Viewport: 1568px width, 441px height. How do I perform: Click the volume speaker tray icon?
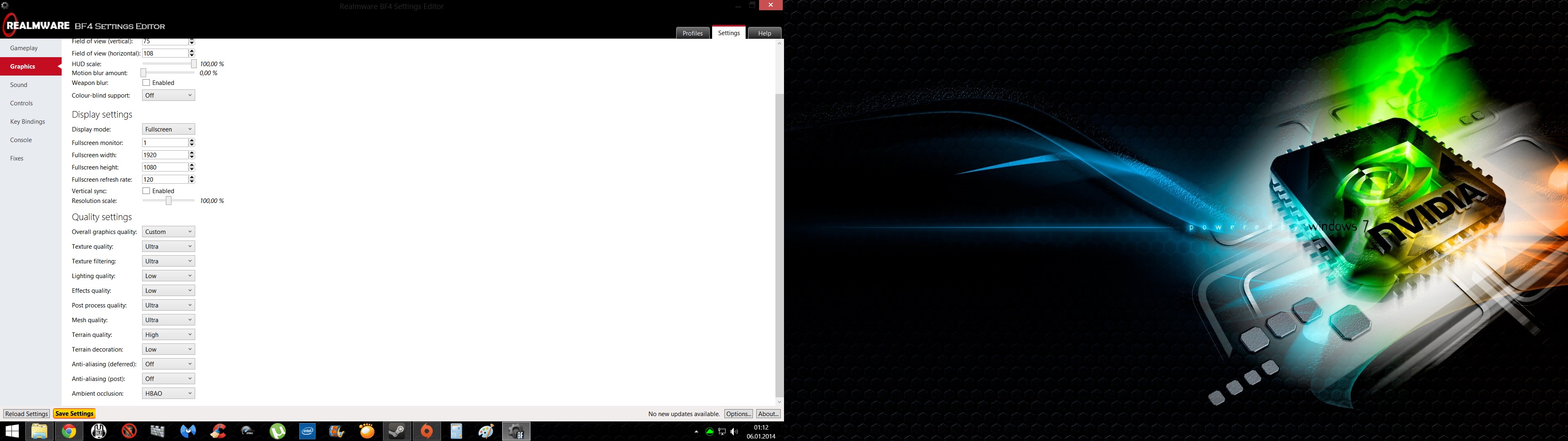click(734, 432)
